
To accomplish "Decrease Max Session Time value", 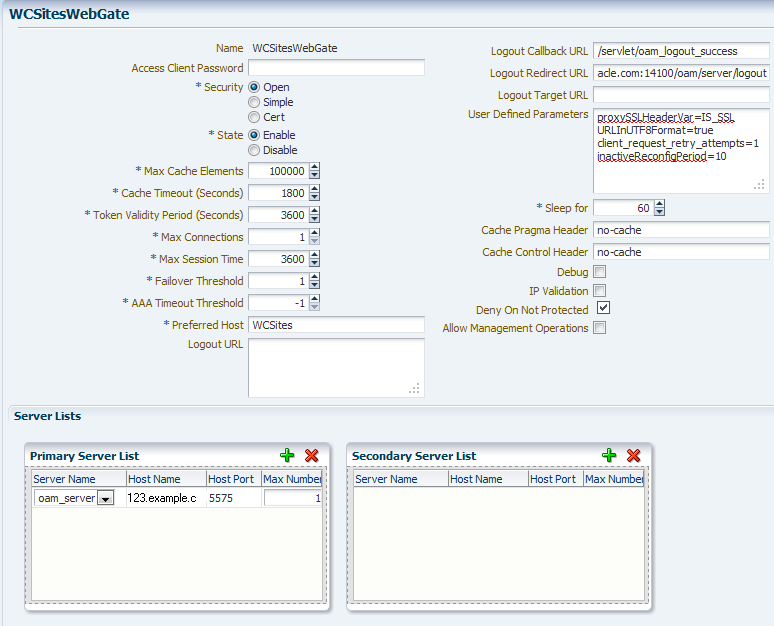I will point(314,263).
